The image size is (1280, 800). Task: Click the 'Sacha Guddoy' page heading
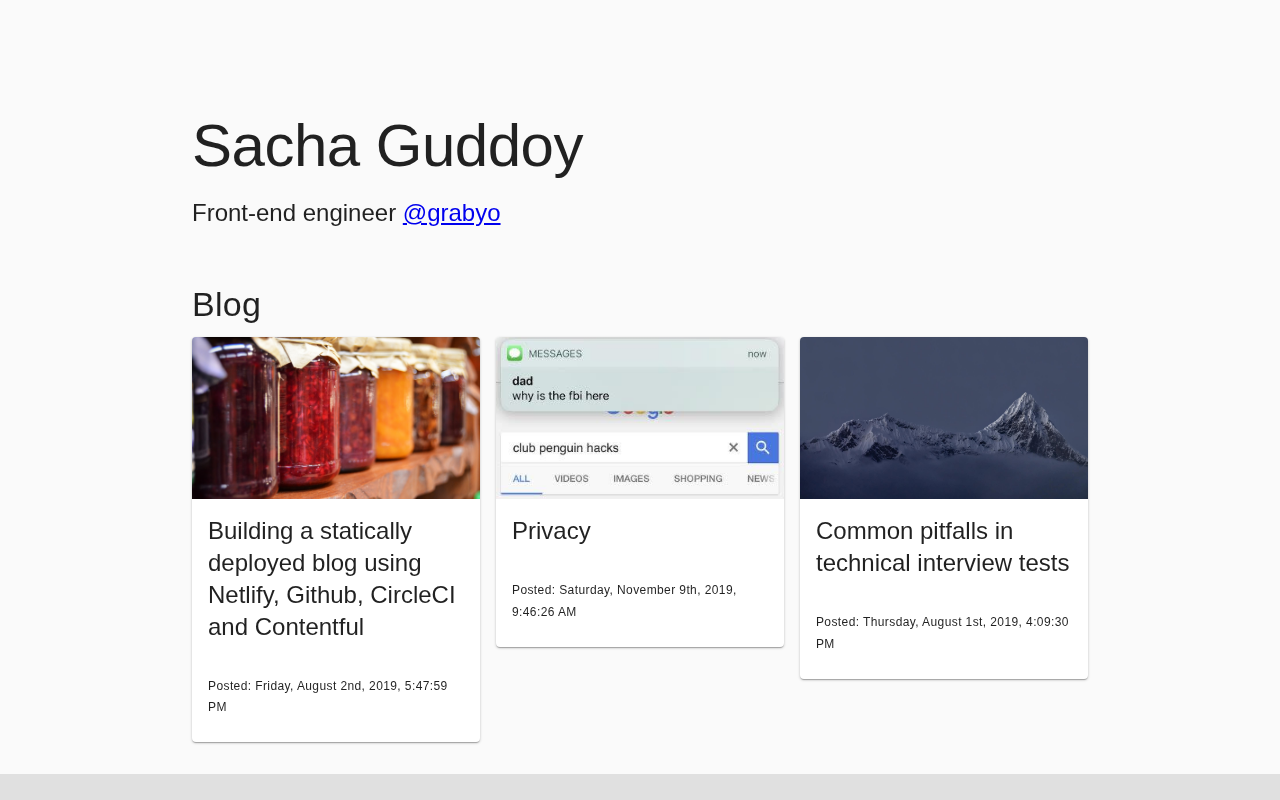(x=388, y=146)
